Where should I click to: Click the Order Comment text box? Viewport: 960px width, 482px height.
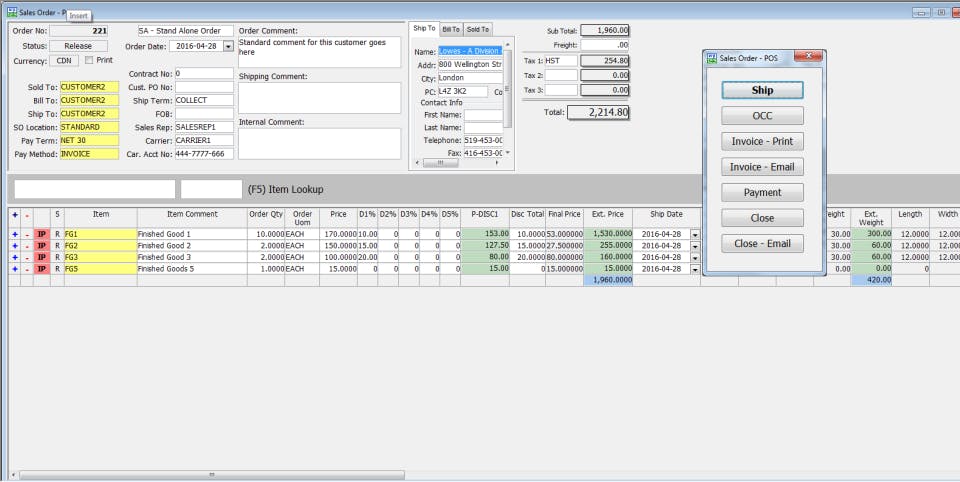click(x=320, y=52)
